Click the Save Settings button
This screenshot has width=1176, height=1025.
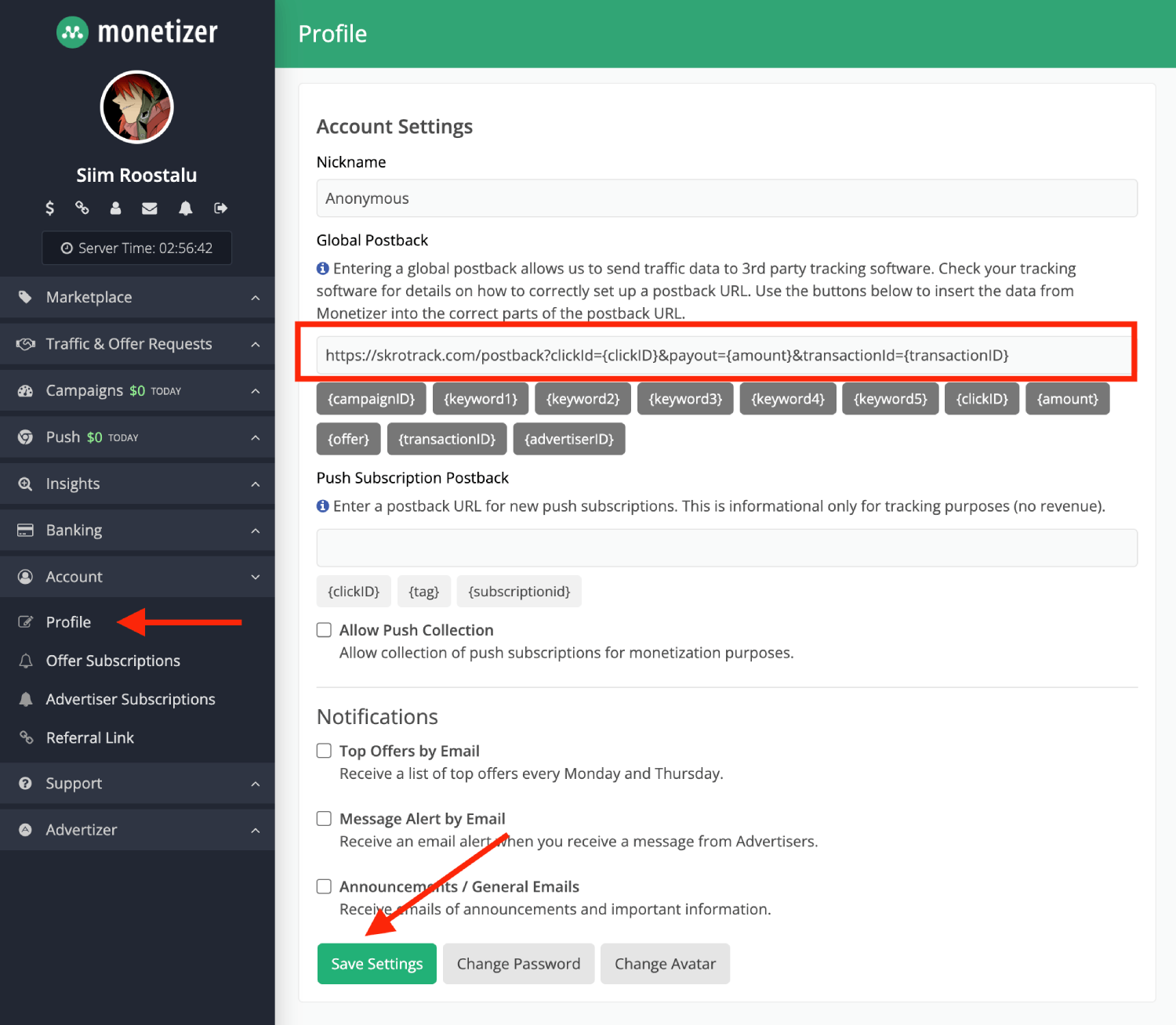click(377, 964)
